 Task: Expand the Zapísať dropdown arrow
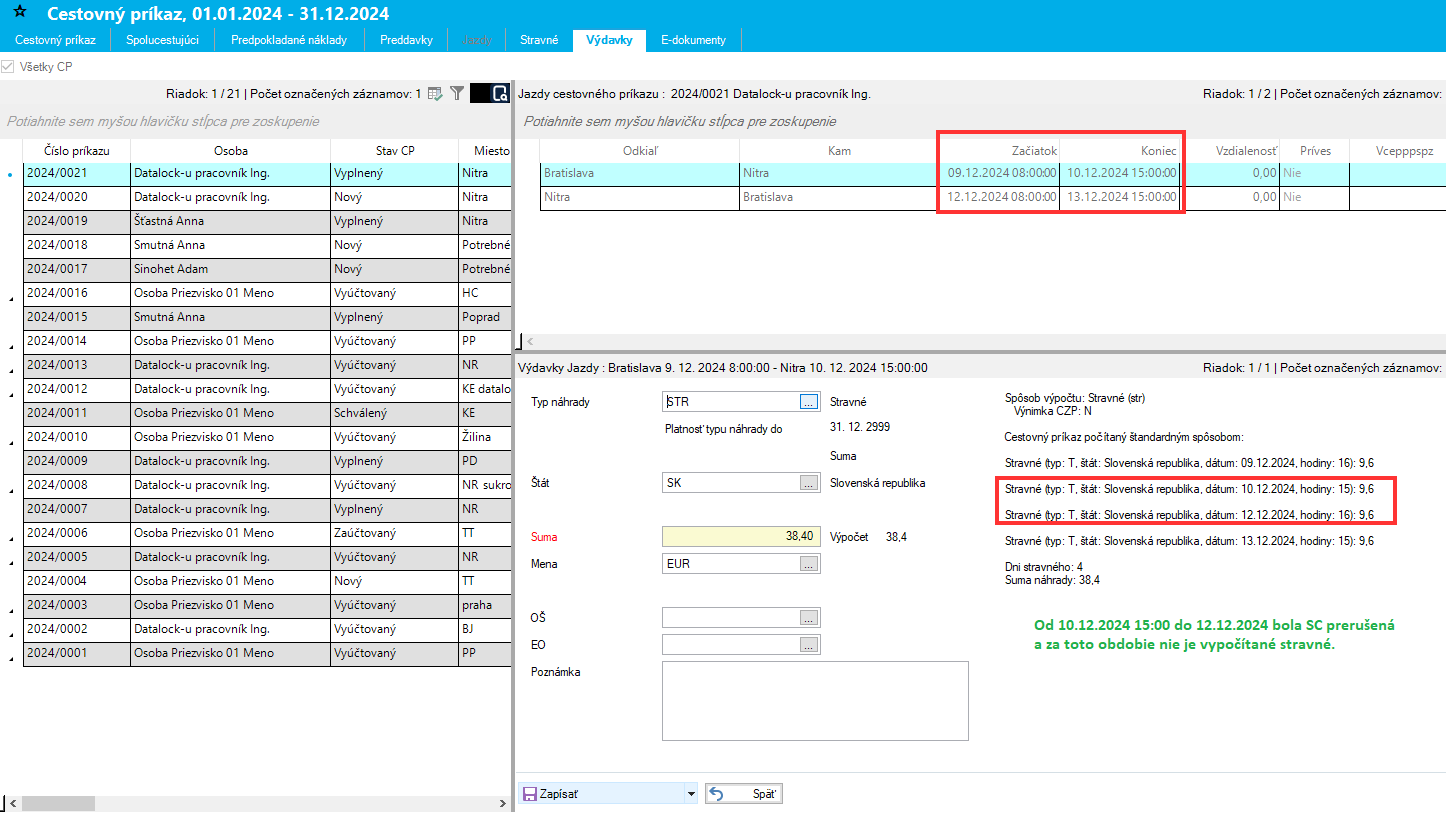tap(690, 794)
